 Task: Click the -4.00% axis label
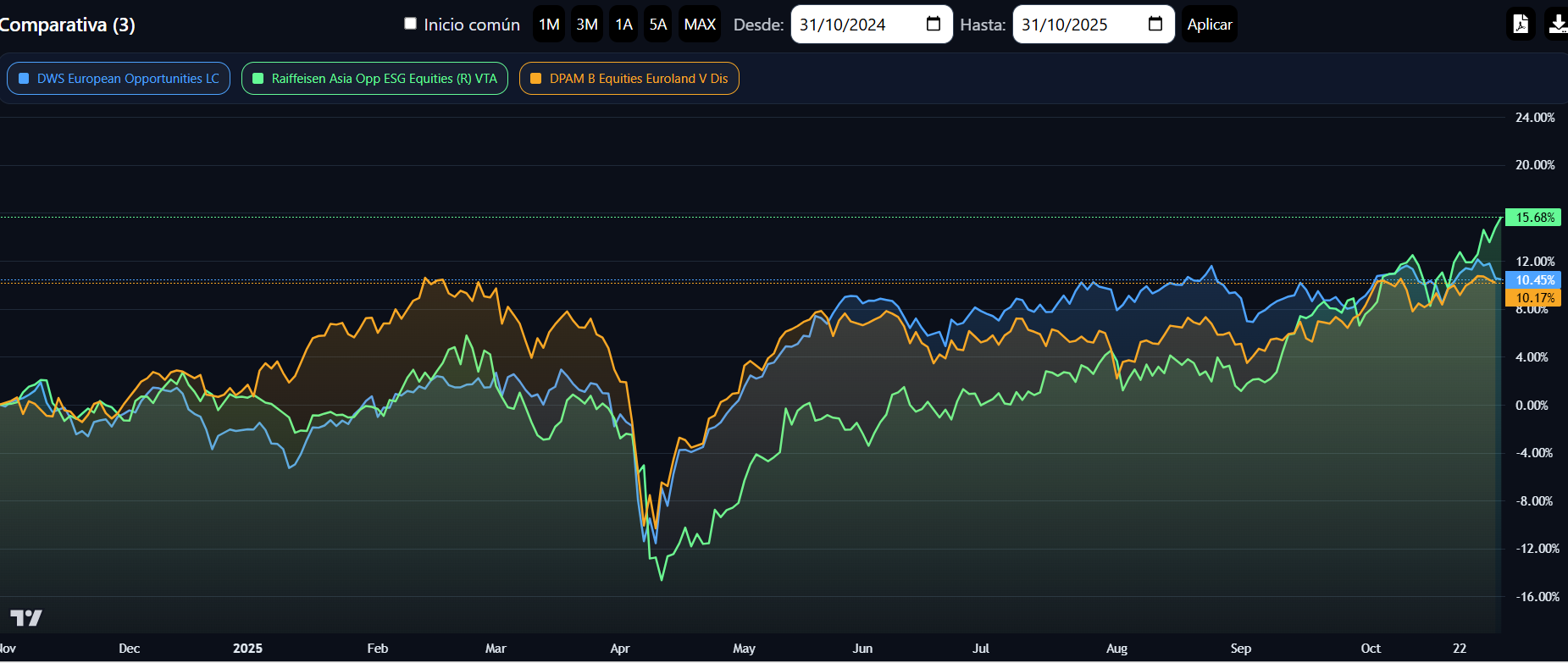click(x=1533, y=453)
